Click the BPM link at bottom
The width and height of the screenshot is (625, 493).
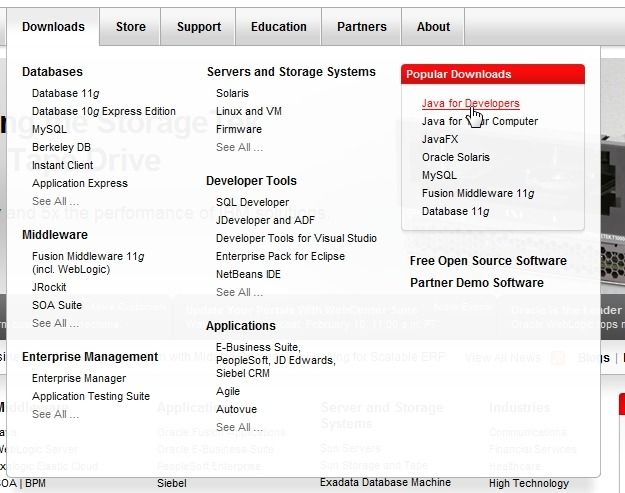[x=35, y=483]
